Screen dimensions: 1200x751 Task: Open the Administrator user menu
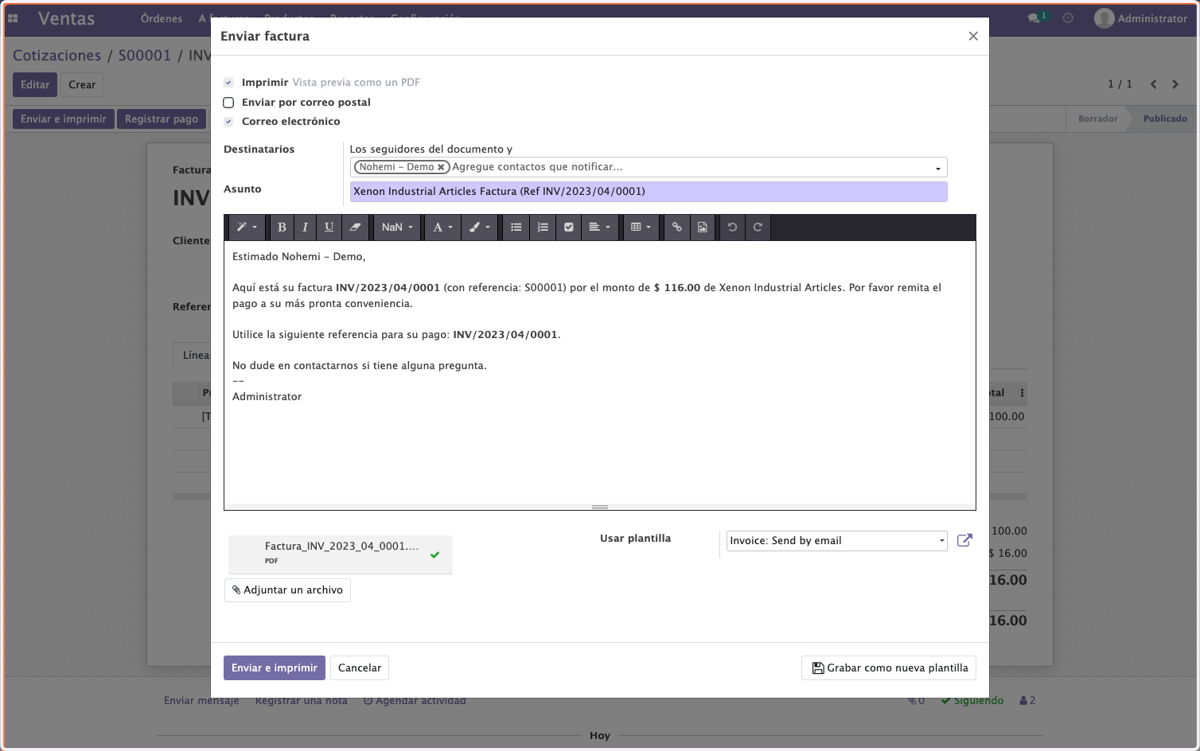1141,19
